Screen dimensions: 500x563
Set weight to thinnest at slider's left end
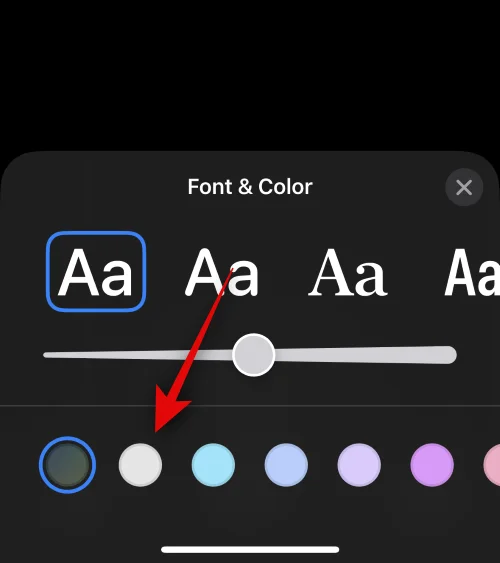[47, 355]
